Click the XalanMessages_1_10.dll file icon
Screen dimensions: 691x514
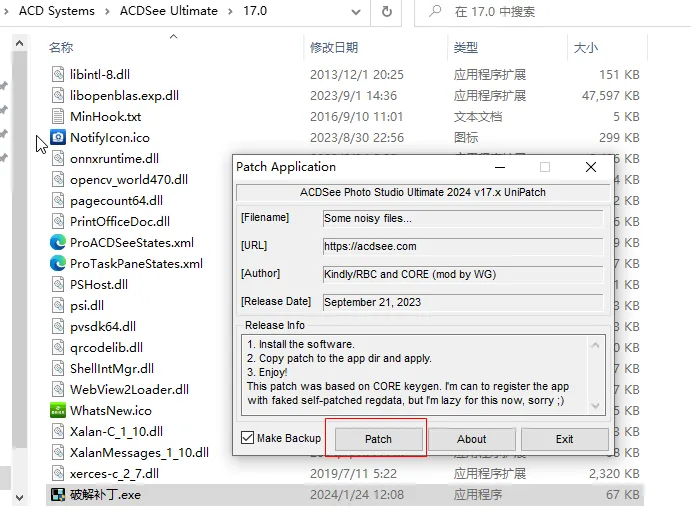(58, 452)
